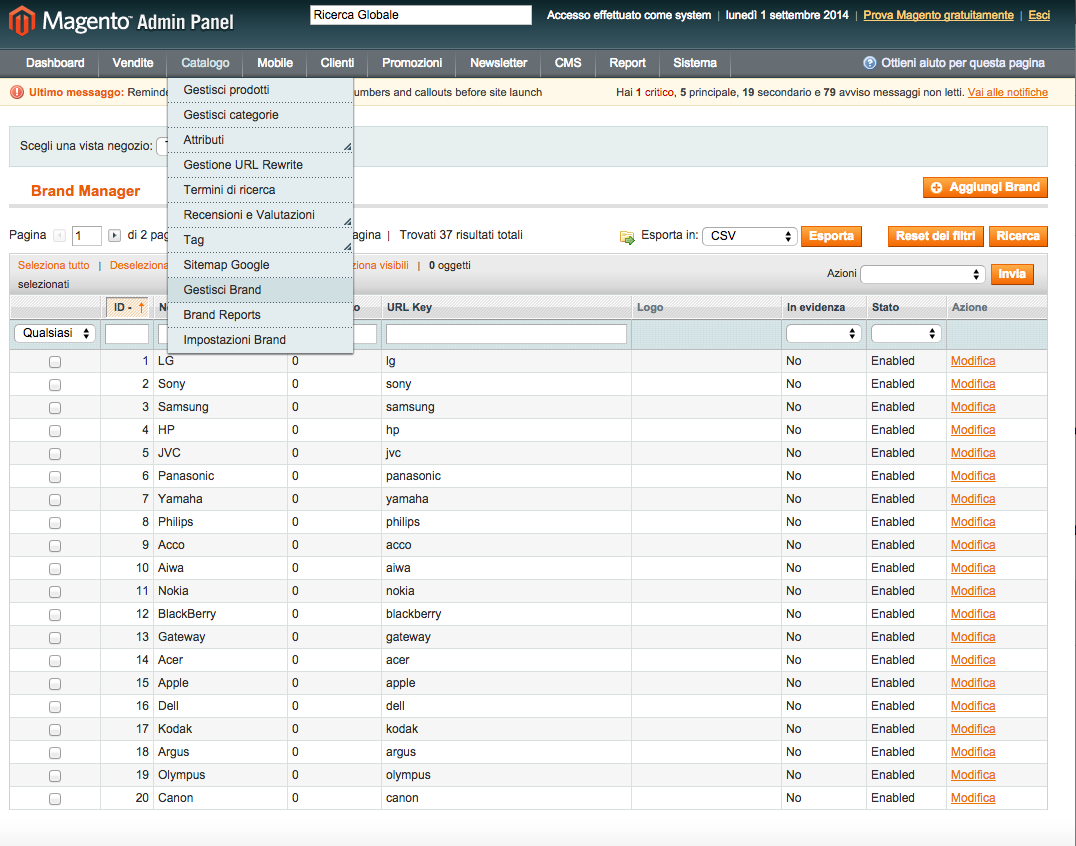Image resolution: width=1076 pixels, height=846 pixels.
Task: Select Gestisci categorie menu item
Action: [x=260, y=115]
